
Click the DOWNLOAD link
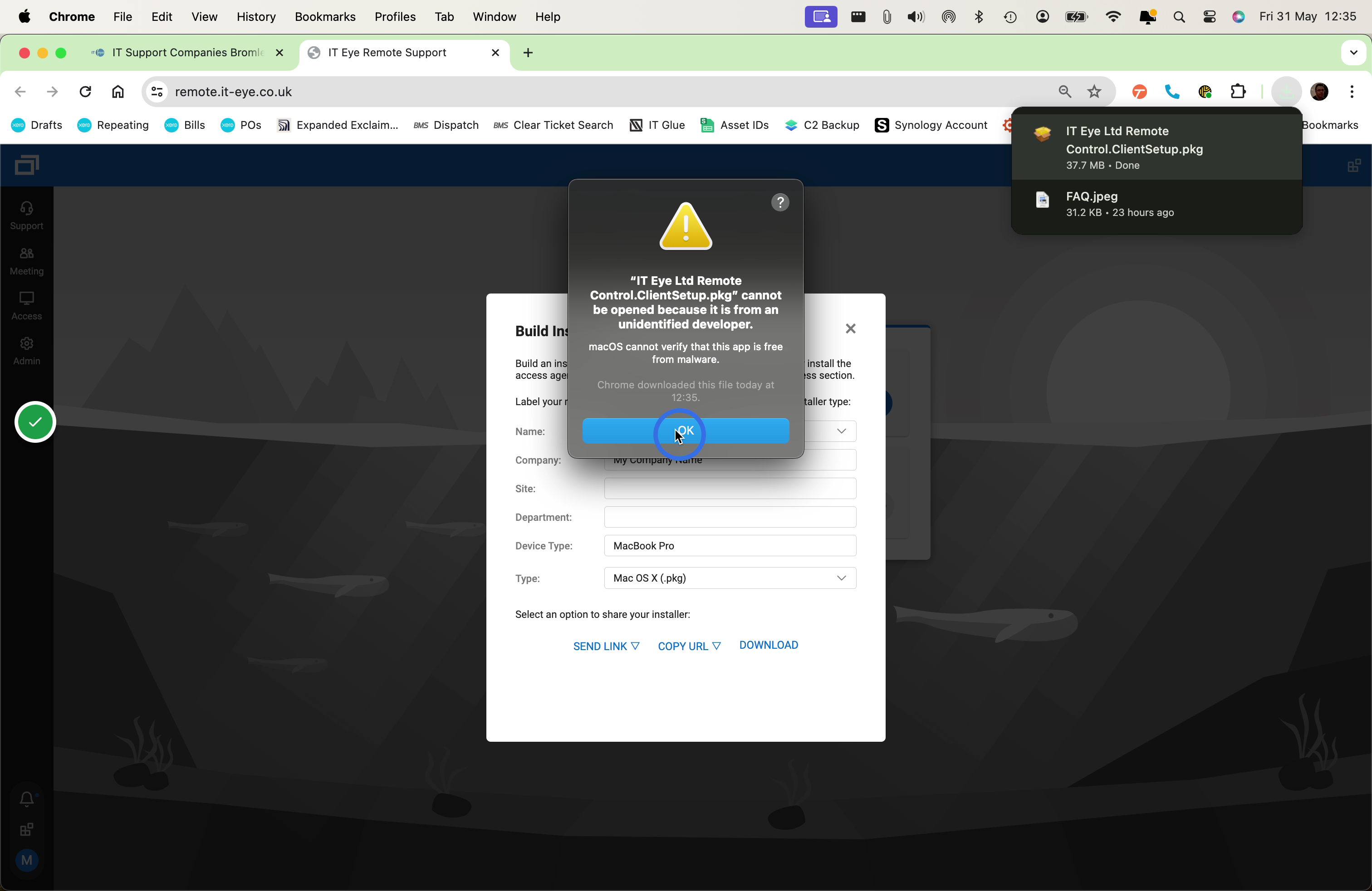click(x=769, y=645)
